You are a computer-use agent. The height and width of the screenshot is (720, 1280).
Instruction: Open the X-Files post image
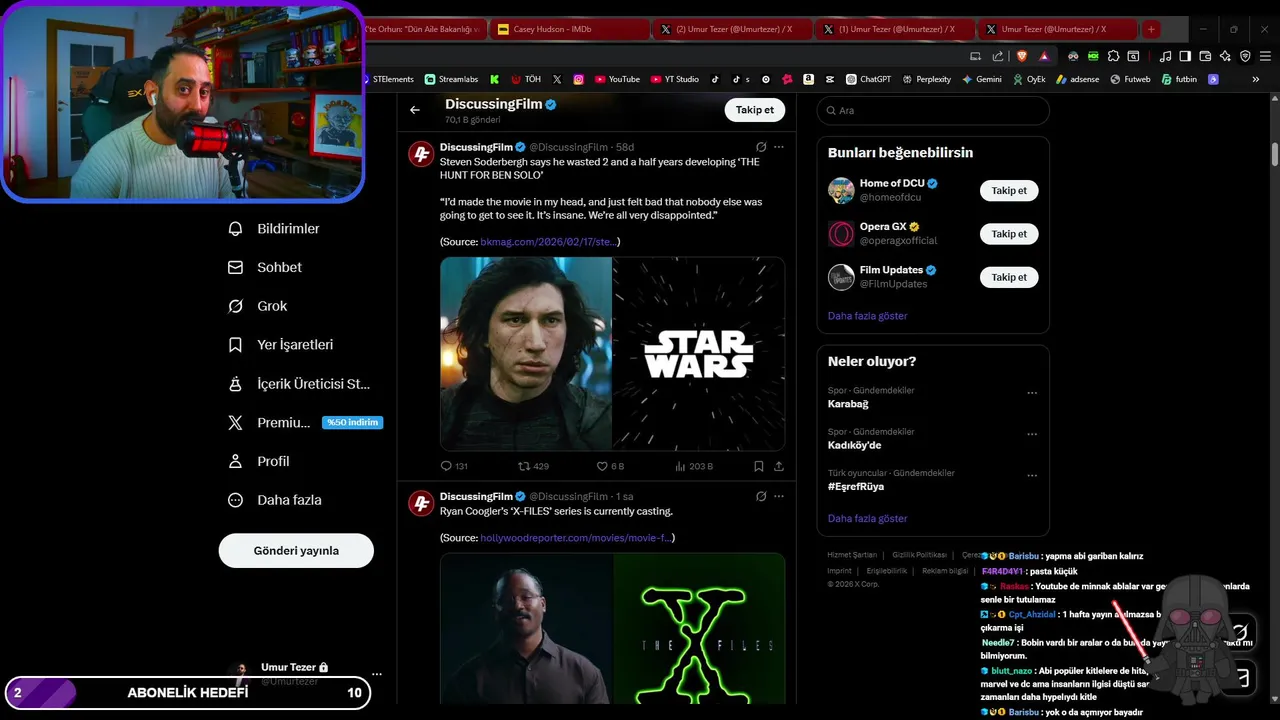click(612, 629)
